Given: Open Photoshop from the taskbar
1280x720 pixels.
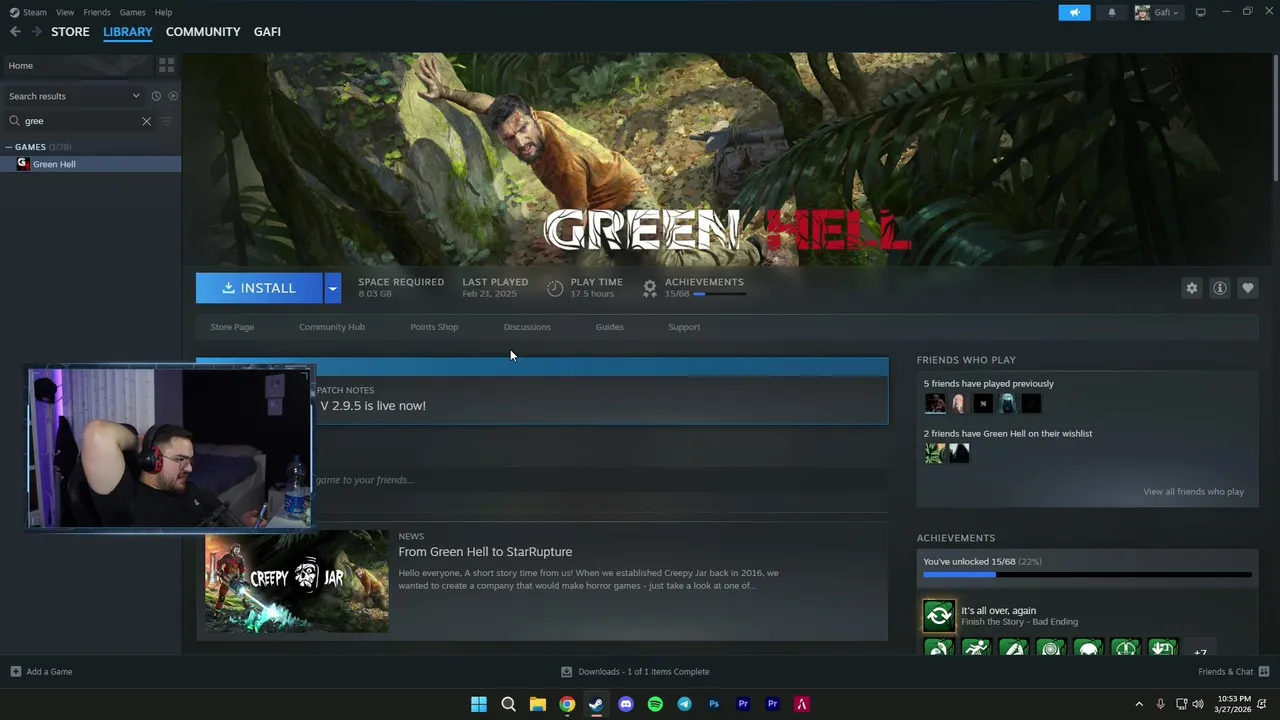Looking at the screenshot, I should (x=714, y=704).
